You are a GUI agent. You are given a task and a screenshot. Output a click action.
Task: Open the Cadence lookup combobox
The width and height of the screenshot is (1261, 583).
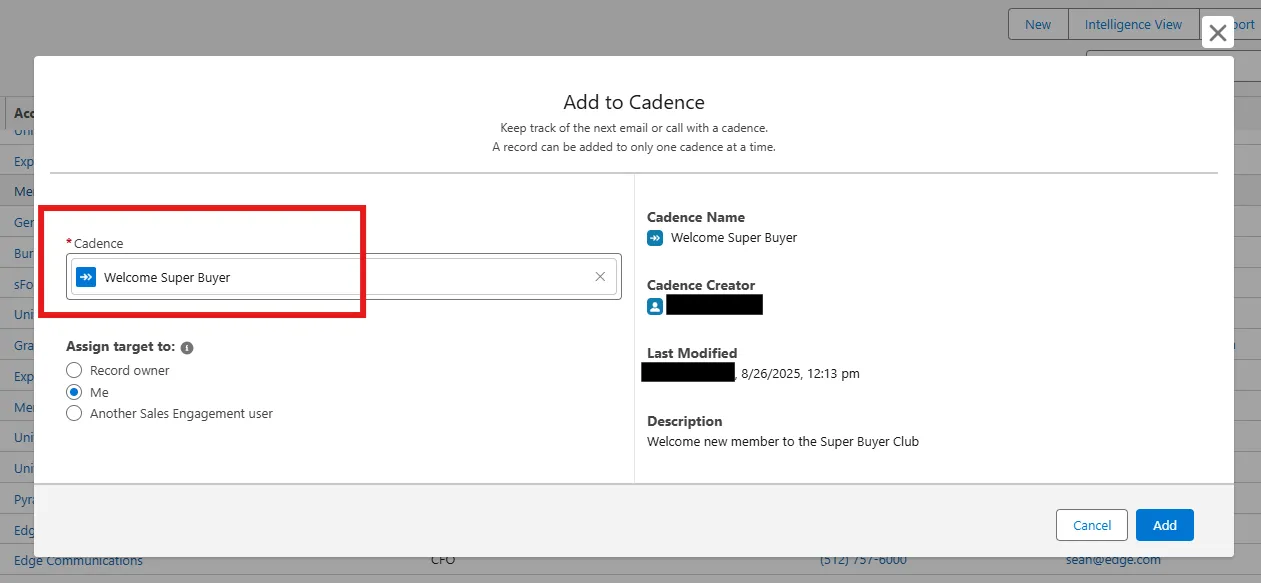[340, 277]
